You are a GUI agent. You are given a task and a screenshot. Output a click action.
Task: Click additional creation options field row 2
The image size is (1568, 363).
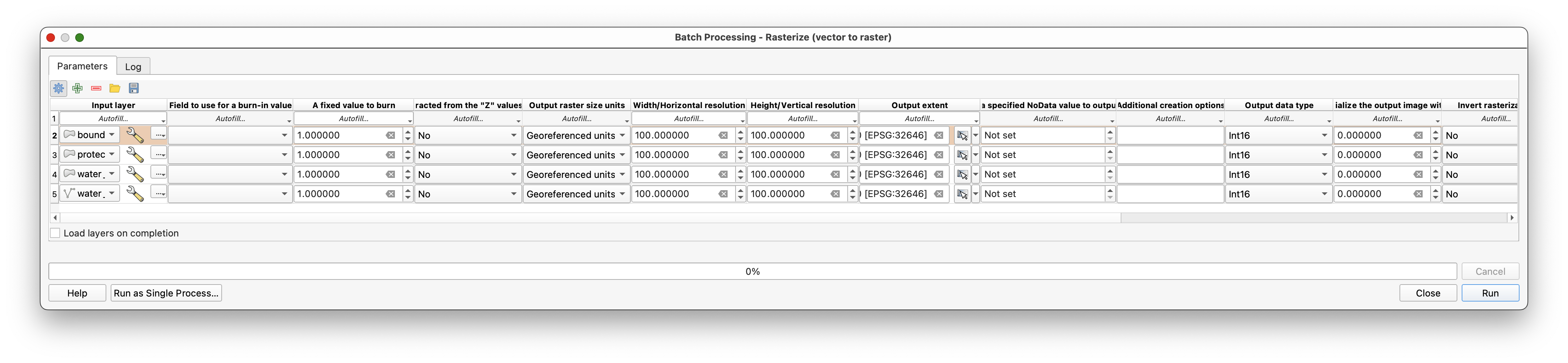coord(1170,135)
